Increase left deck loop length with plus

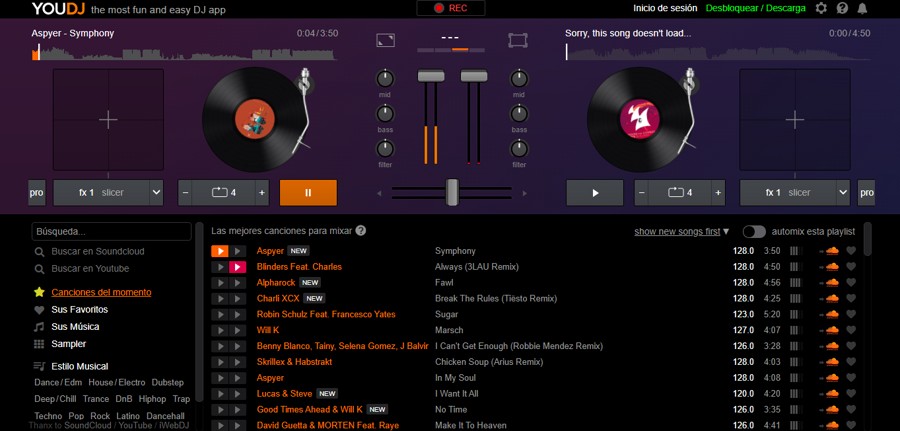pyautogui.click(x=262, y=193)
